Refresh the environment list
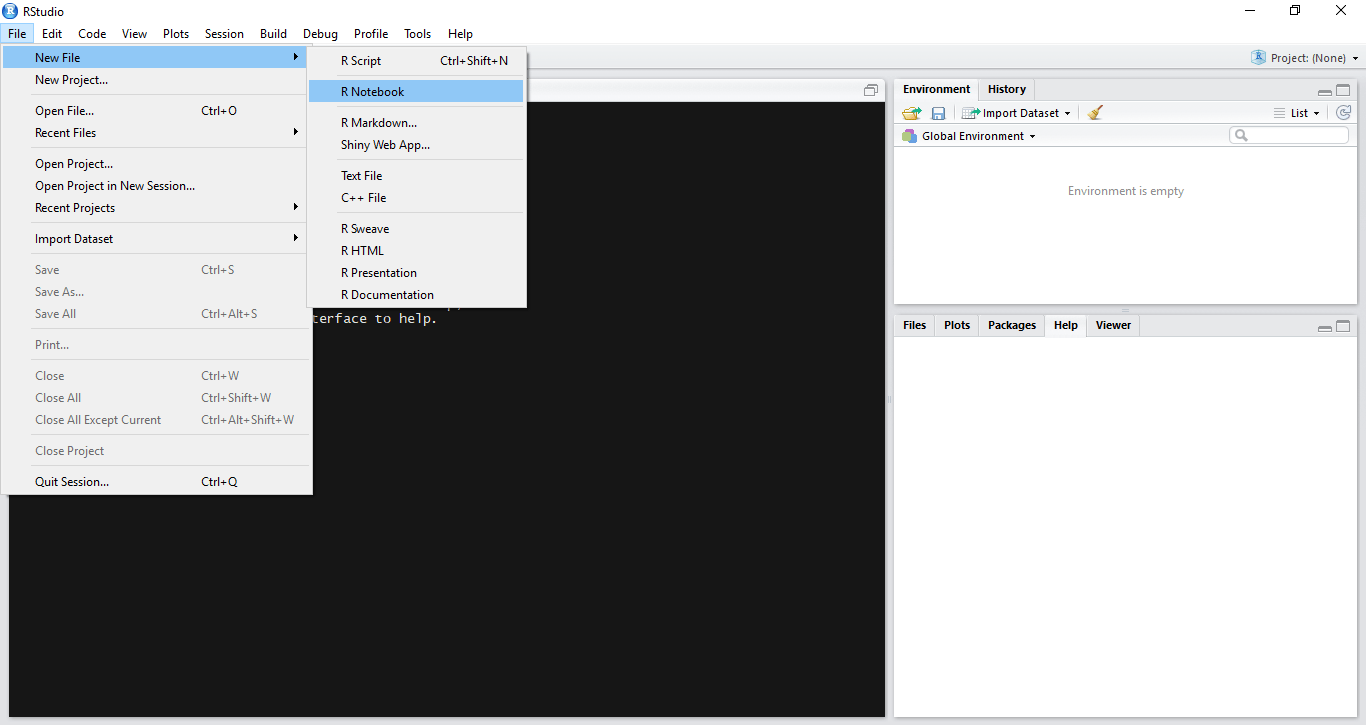This screenshot has height=725, width=1366. tap(1344, 113)
